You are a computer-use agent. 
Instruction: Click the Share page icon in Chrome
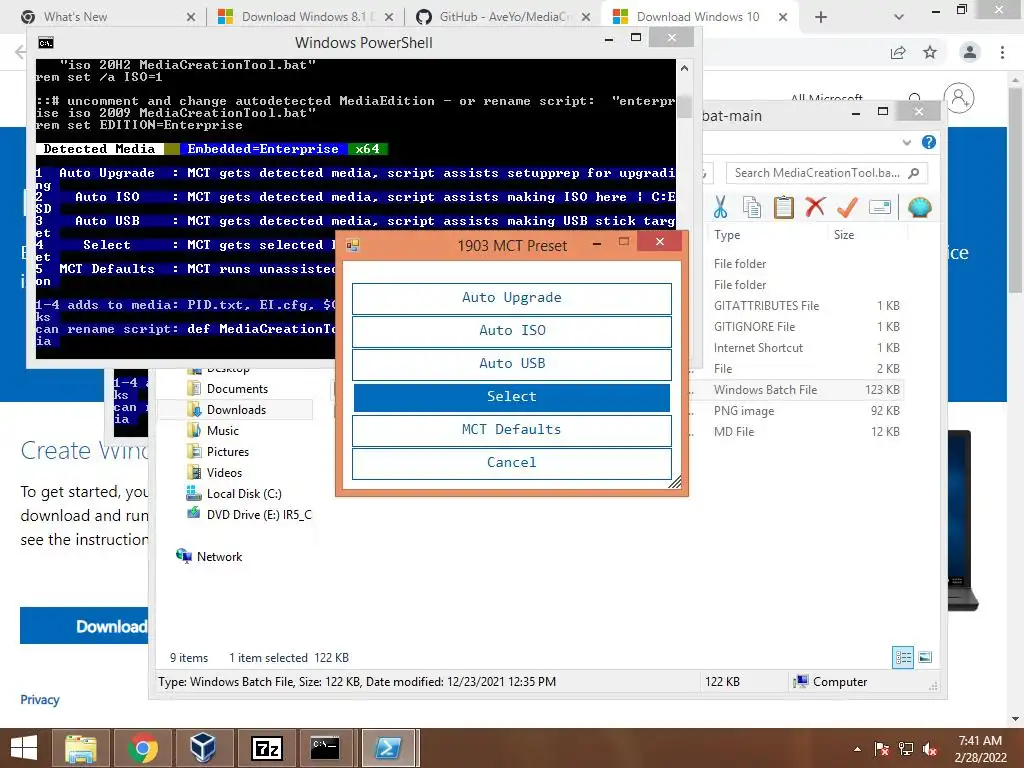click(898, 53)
